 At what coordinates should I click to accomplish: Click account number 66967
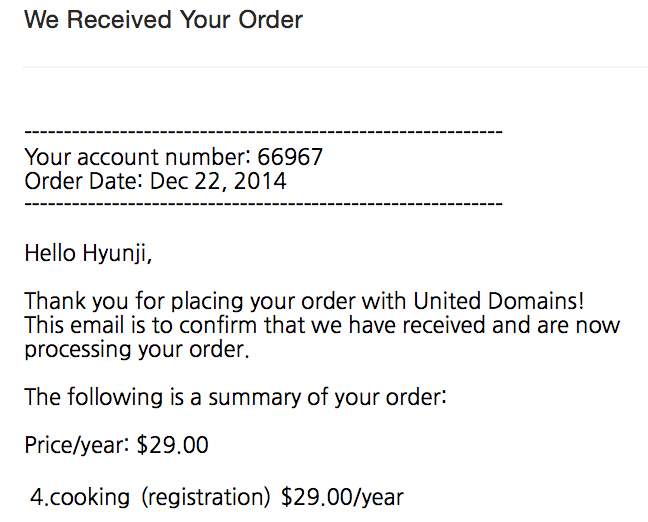(290, 157)
